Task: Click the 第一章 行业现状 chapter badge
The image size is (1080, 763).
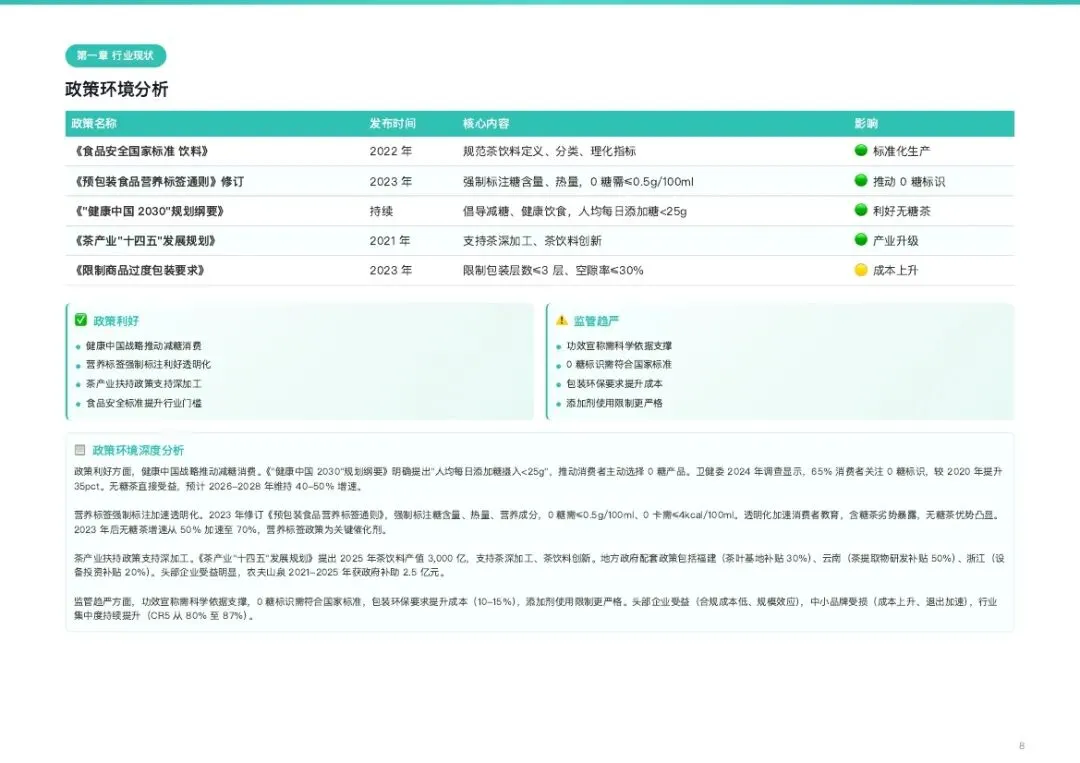Action: (116, 56)
